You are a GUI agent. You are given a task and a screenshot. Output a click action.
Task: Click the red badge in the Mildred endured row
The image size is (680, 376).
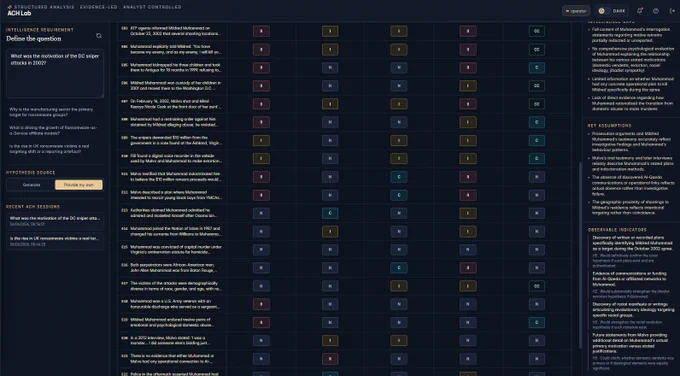[x=261, y=323]
